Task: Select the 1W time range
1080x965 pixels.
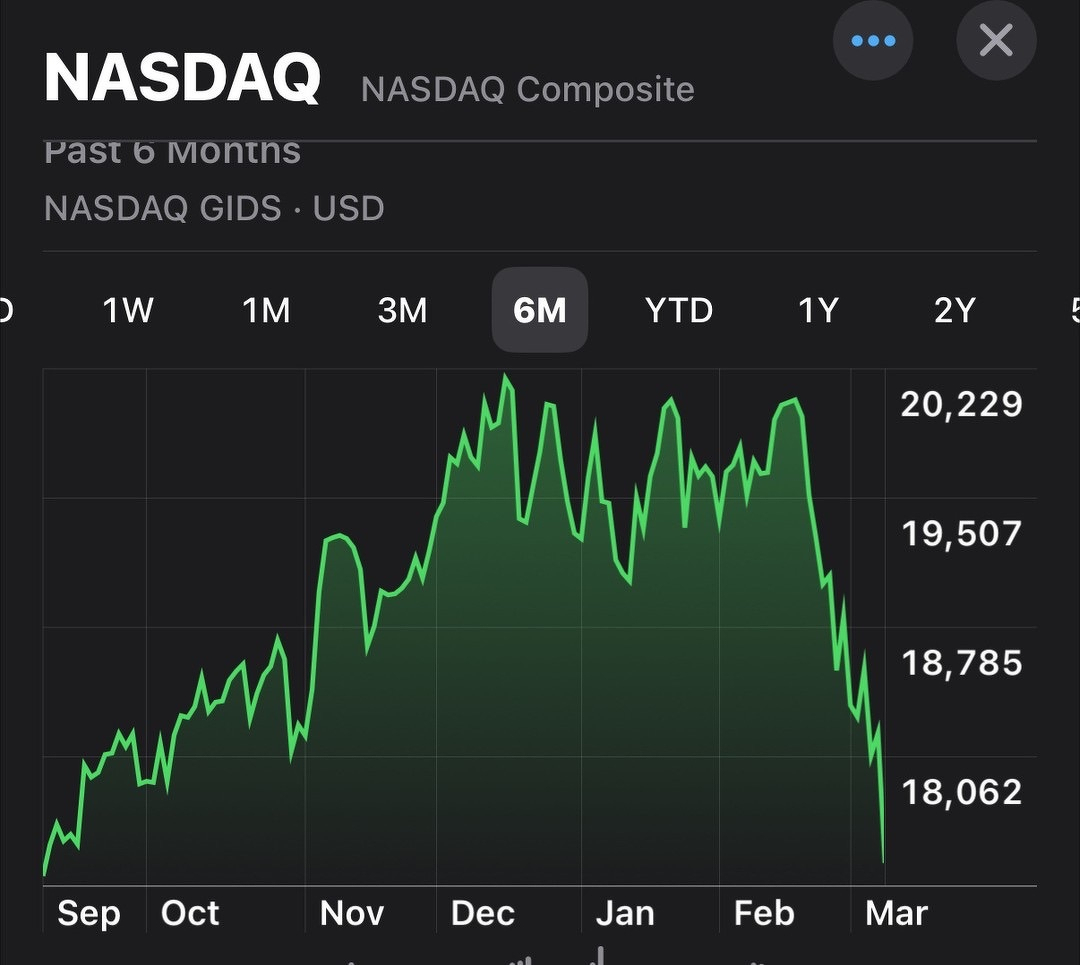Action: click(x=128, y=311)
